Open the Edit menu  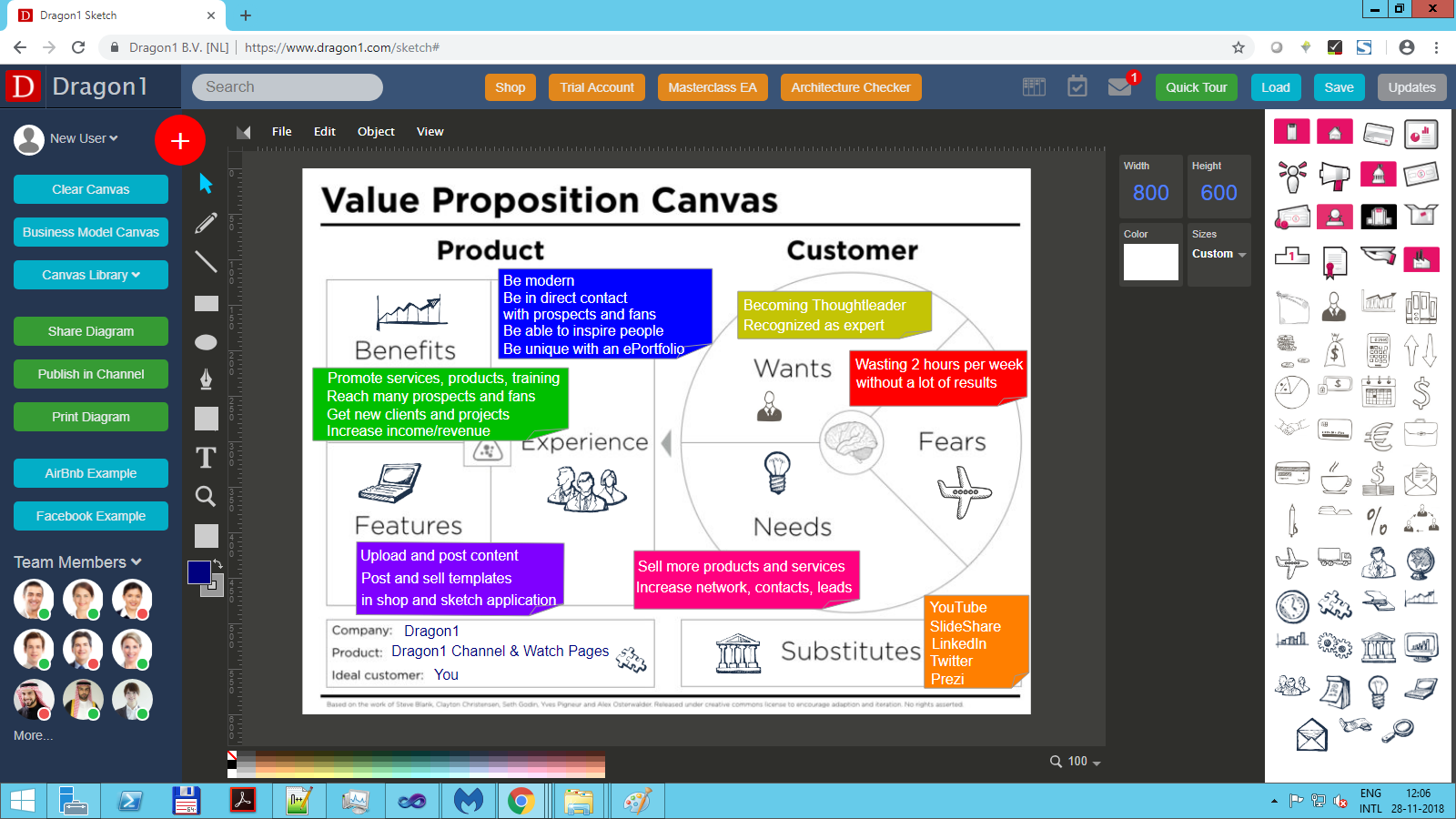(325, 131)
